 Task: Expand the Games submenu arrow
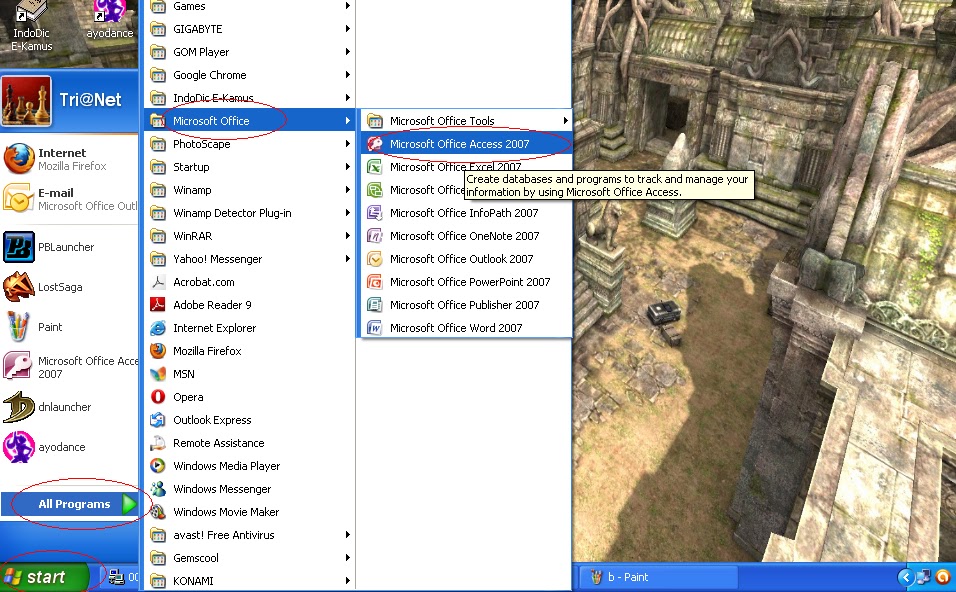click(x=348, y=5)
